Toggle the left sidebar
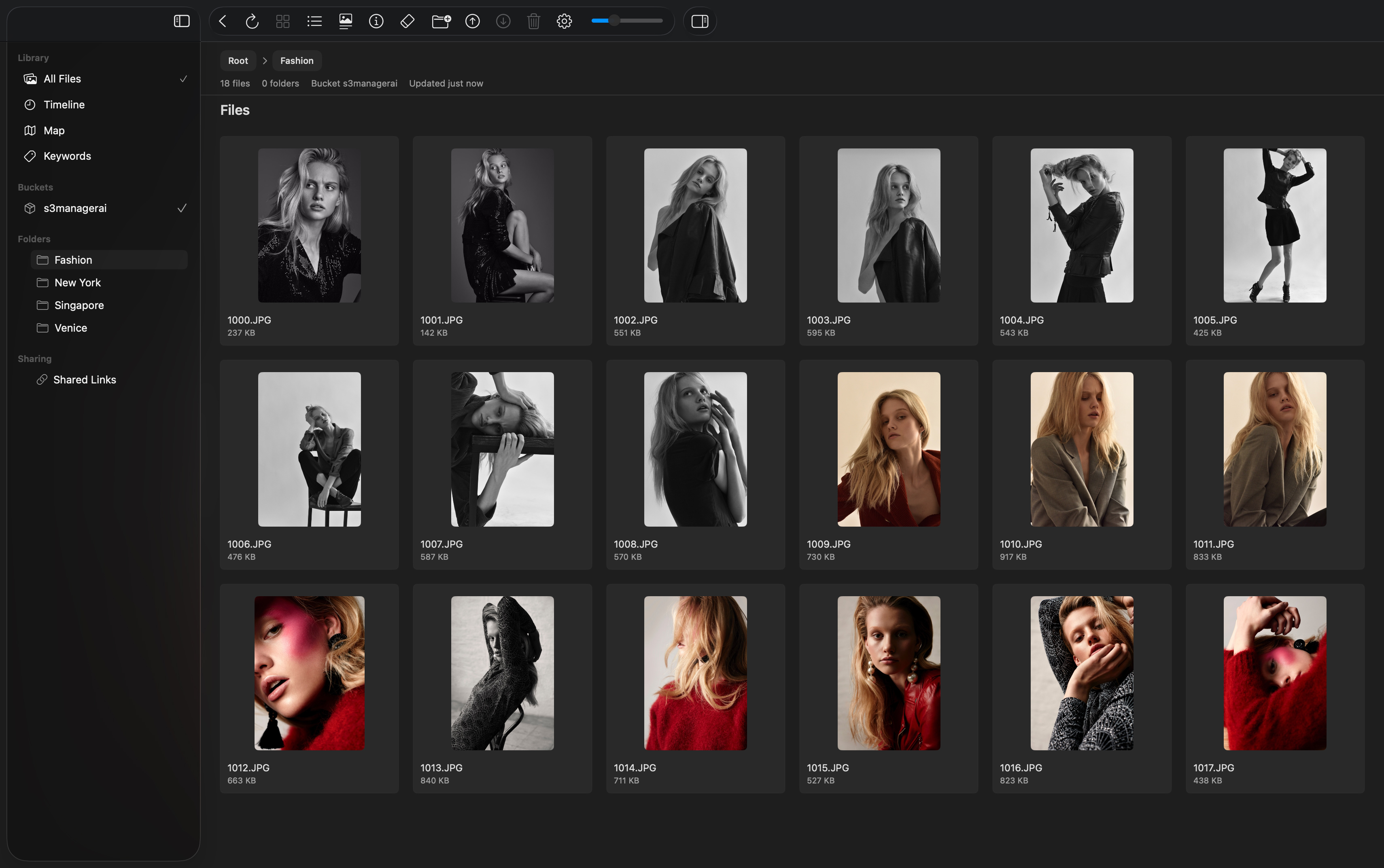Image resolution: width=1384 pixels, height=868 pixels. (x=181, y=21)
